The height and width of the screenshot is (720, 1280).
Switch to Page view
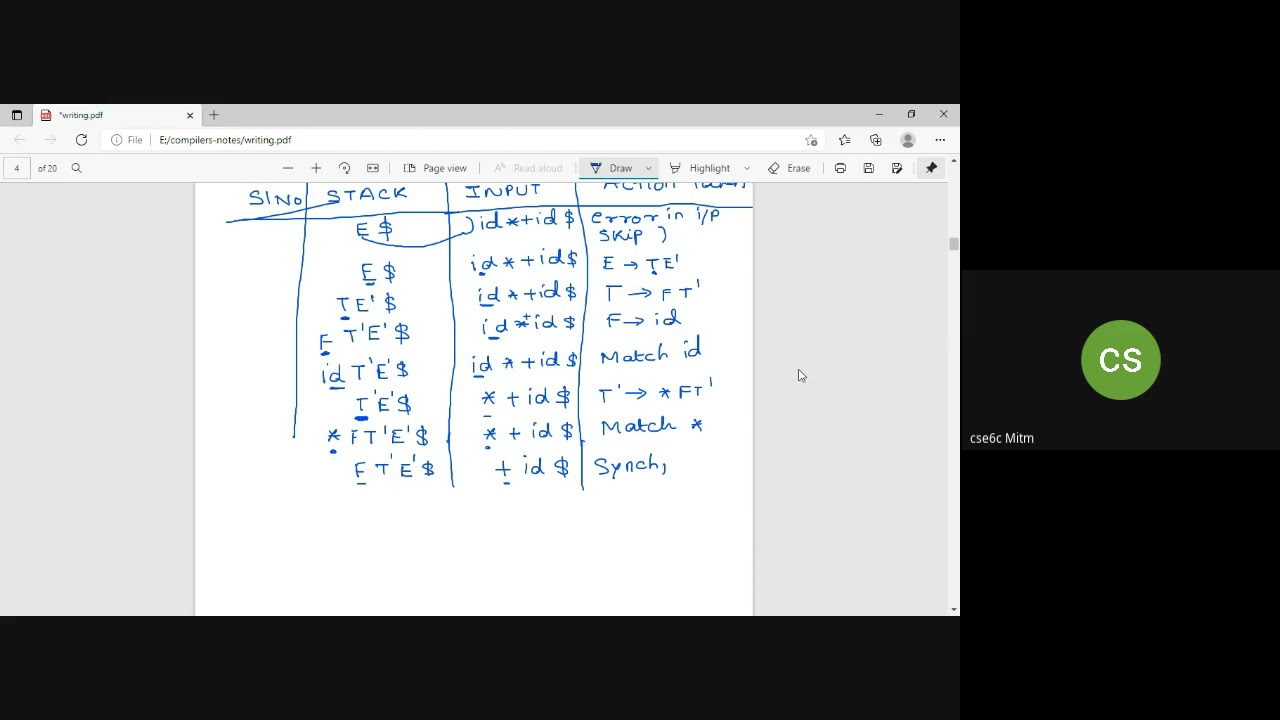point(435,168)
